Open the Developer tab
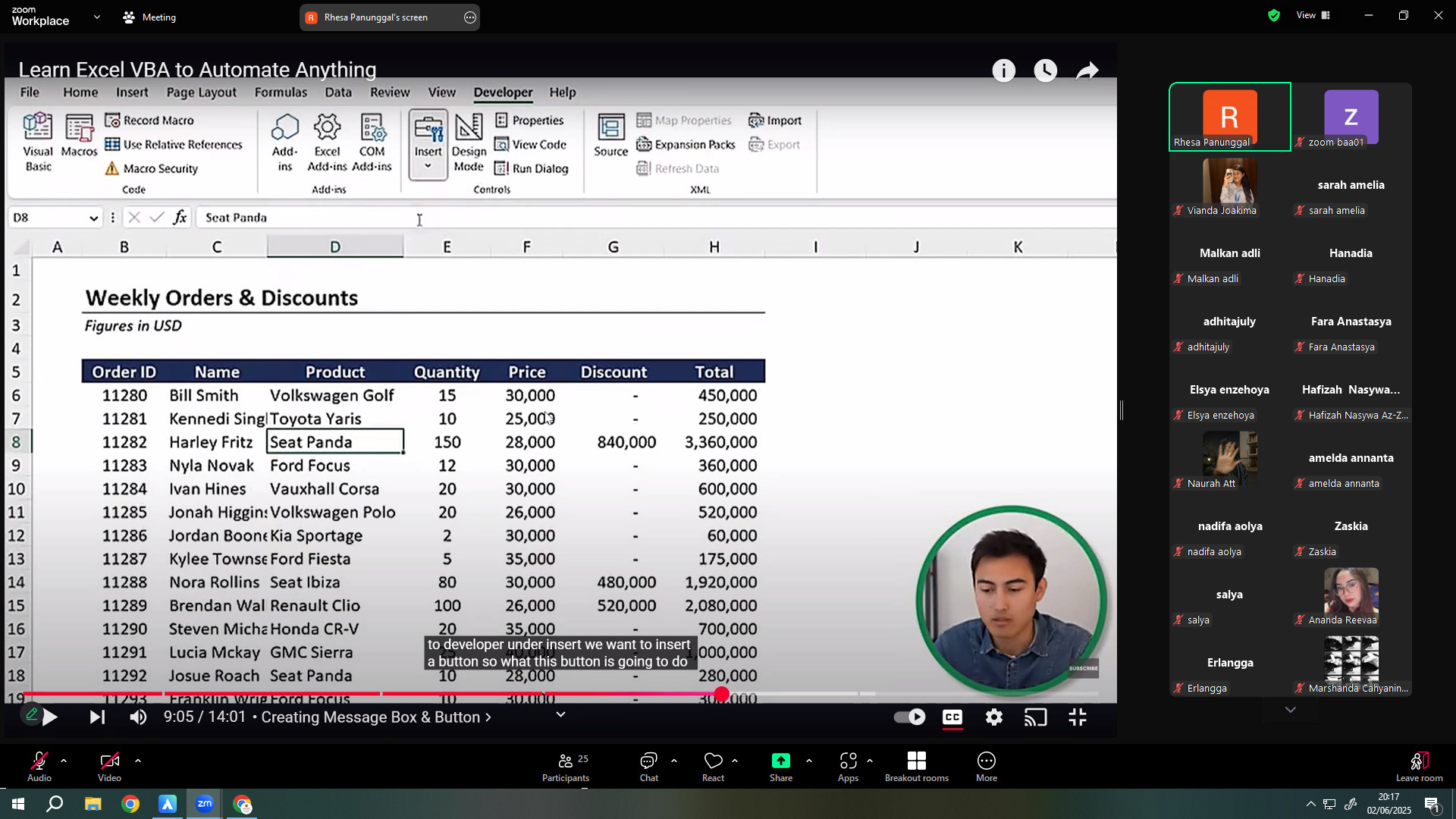1456x819 pixels. click(504, 93)
